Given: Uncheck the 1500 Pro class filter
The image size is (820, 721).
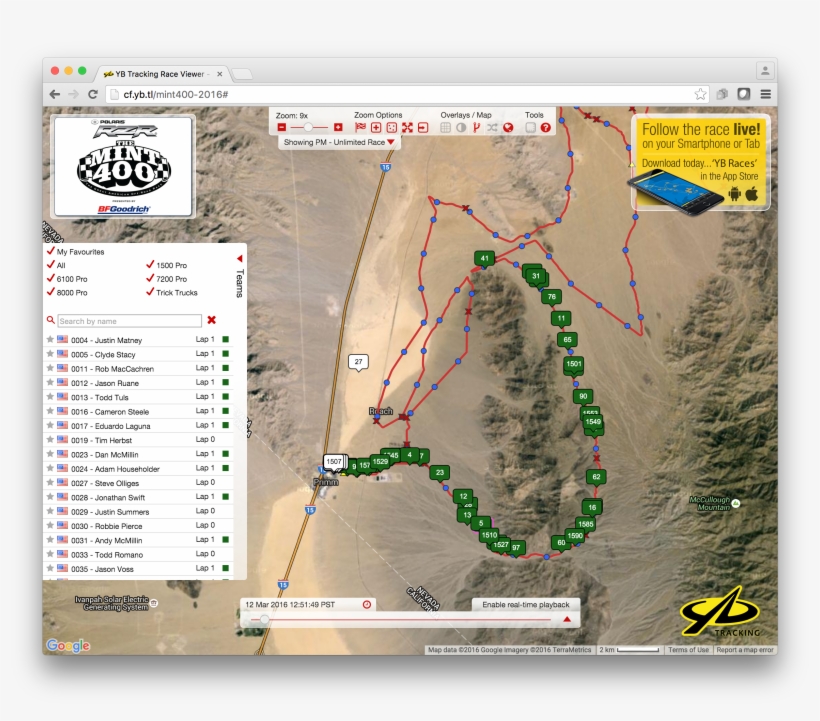Looking at the screenshot, I should coord(150,265).
